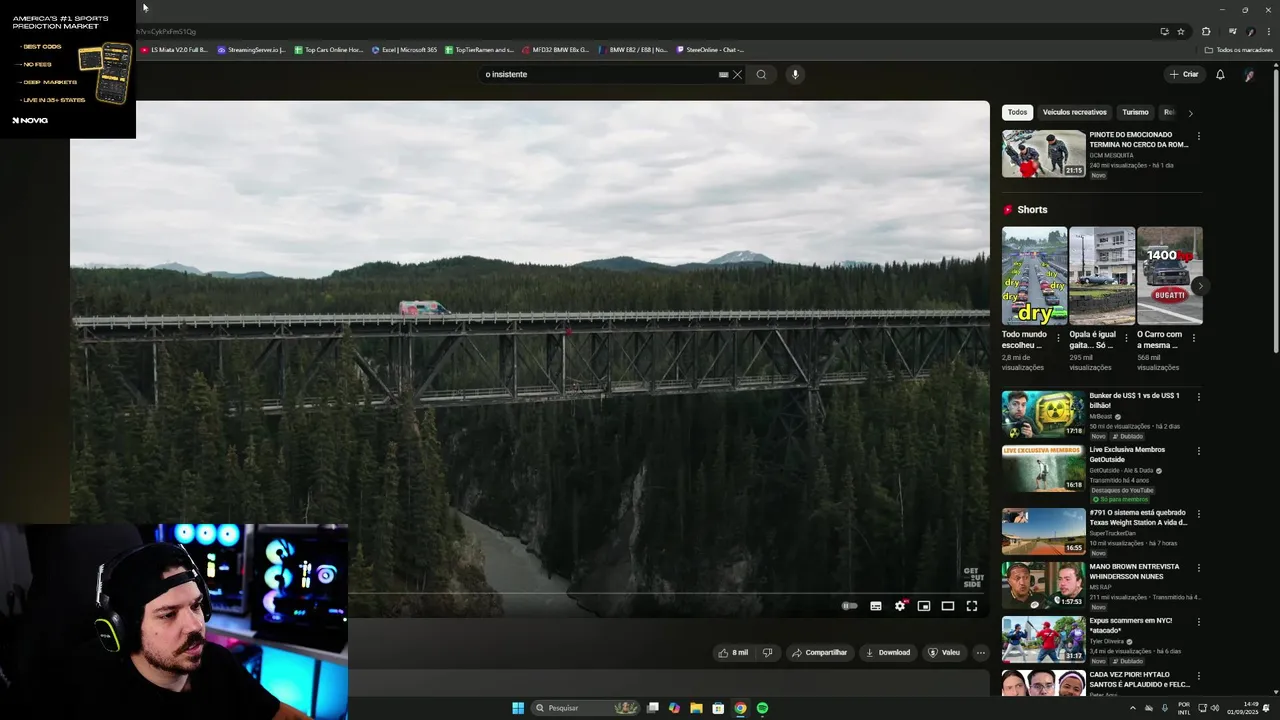Image resolution: width=1280 pixels, height=720 pixels.
Task: Click the magnifier search button
Action: click(x=761, y=74)
